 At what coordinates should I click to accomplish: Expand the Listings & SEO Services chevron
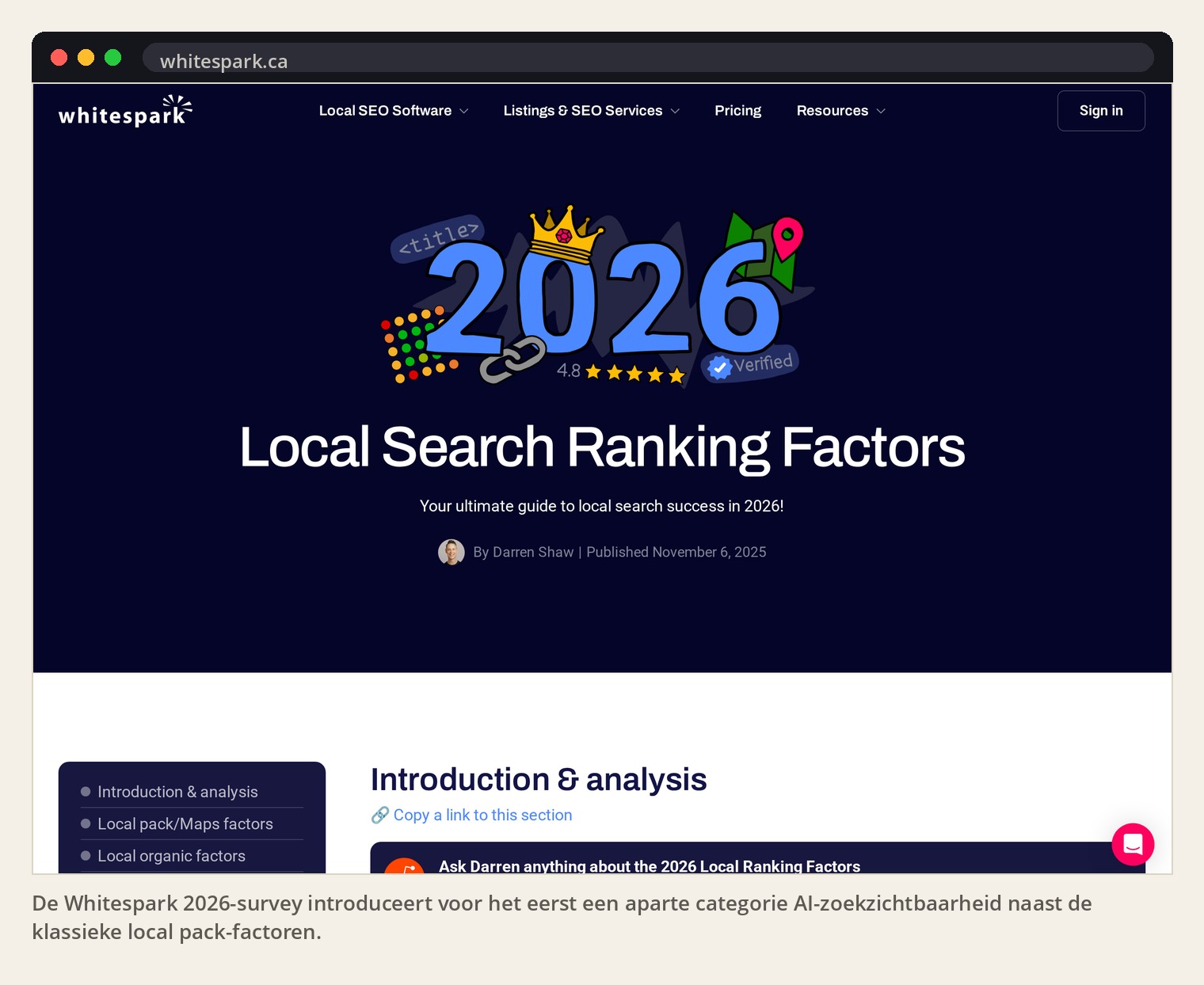point(675,111)
